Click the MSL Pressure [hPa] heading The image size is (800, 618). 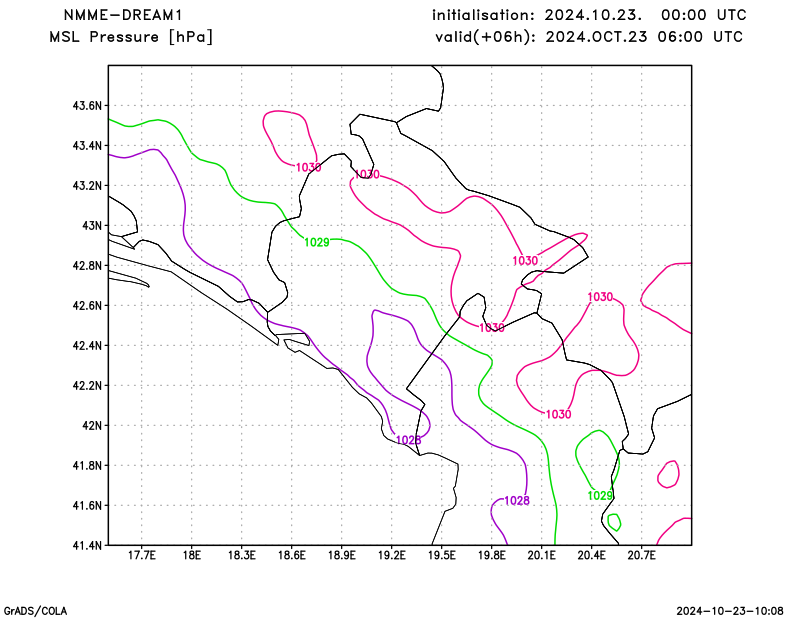[x=131, y=37]
